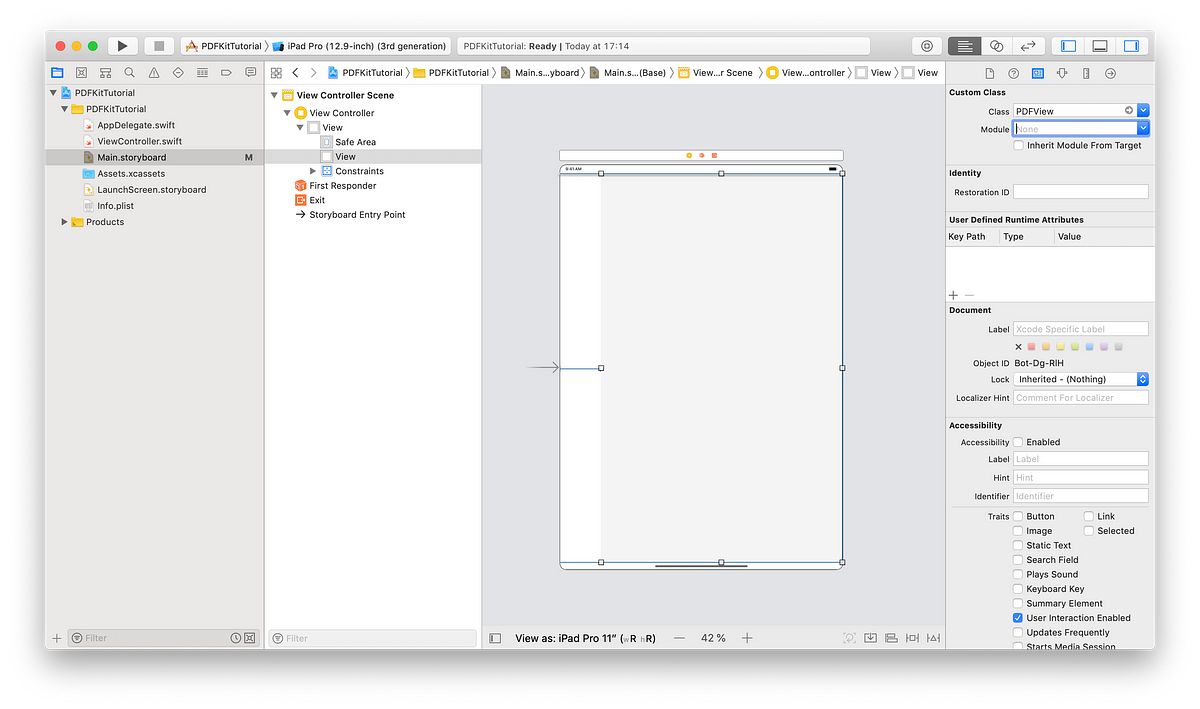Select Safe Area in the outline
The height and width of the screenshot is (709, 1200).
(356, 142)
